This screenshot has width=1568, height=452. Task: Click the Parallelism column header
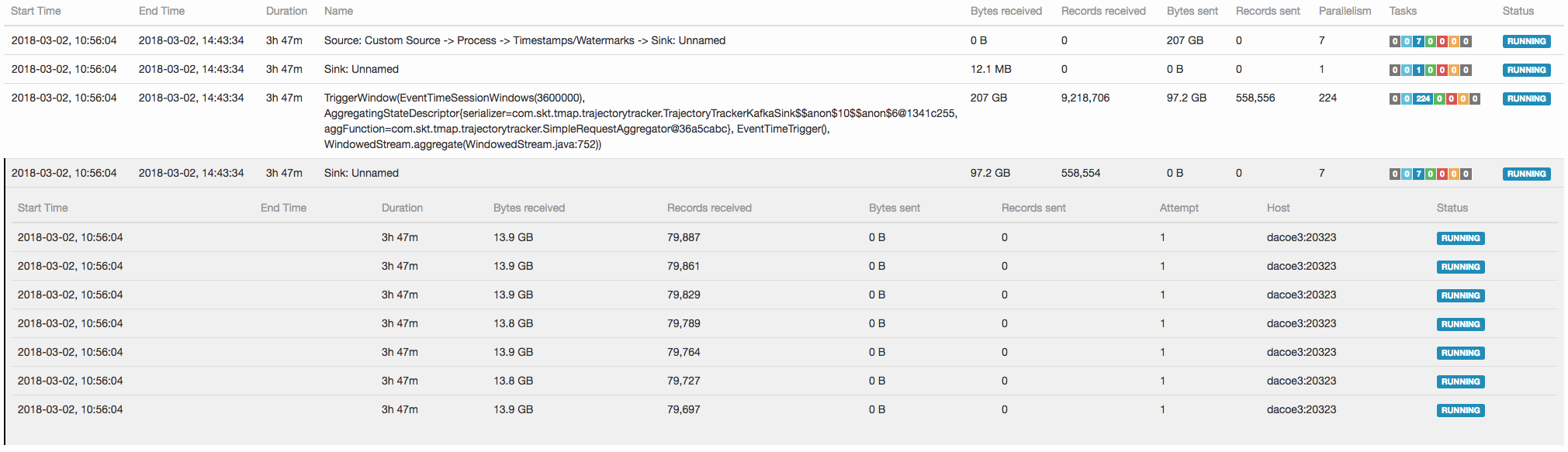(1344, 11)
